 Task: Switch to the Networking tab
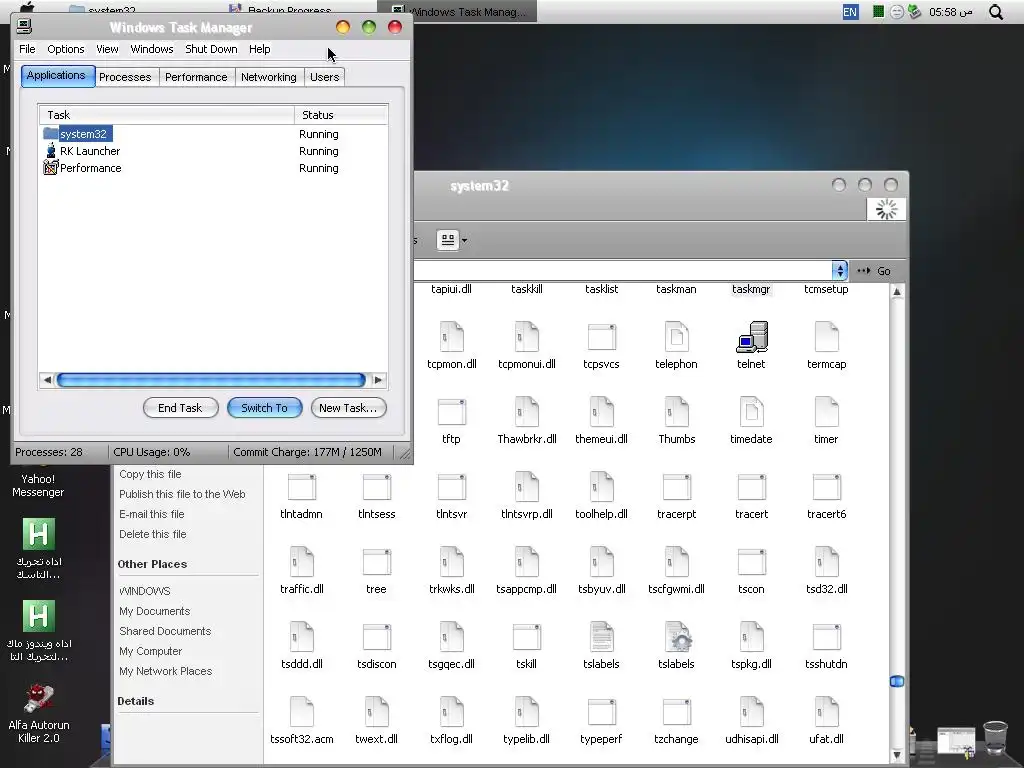tap(268, 77)
